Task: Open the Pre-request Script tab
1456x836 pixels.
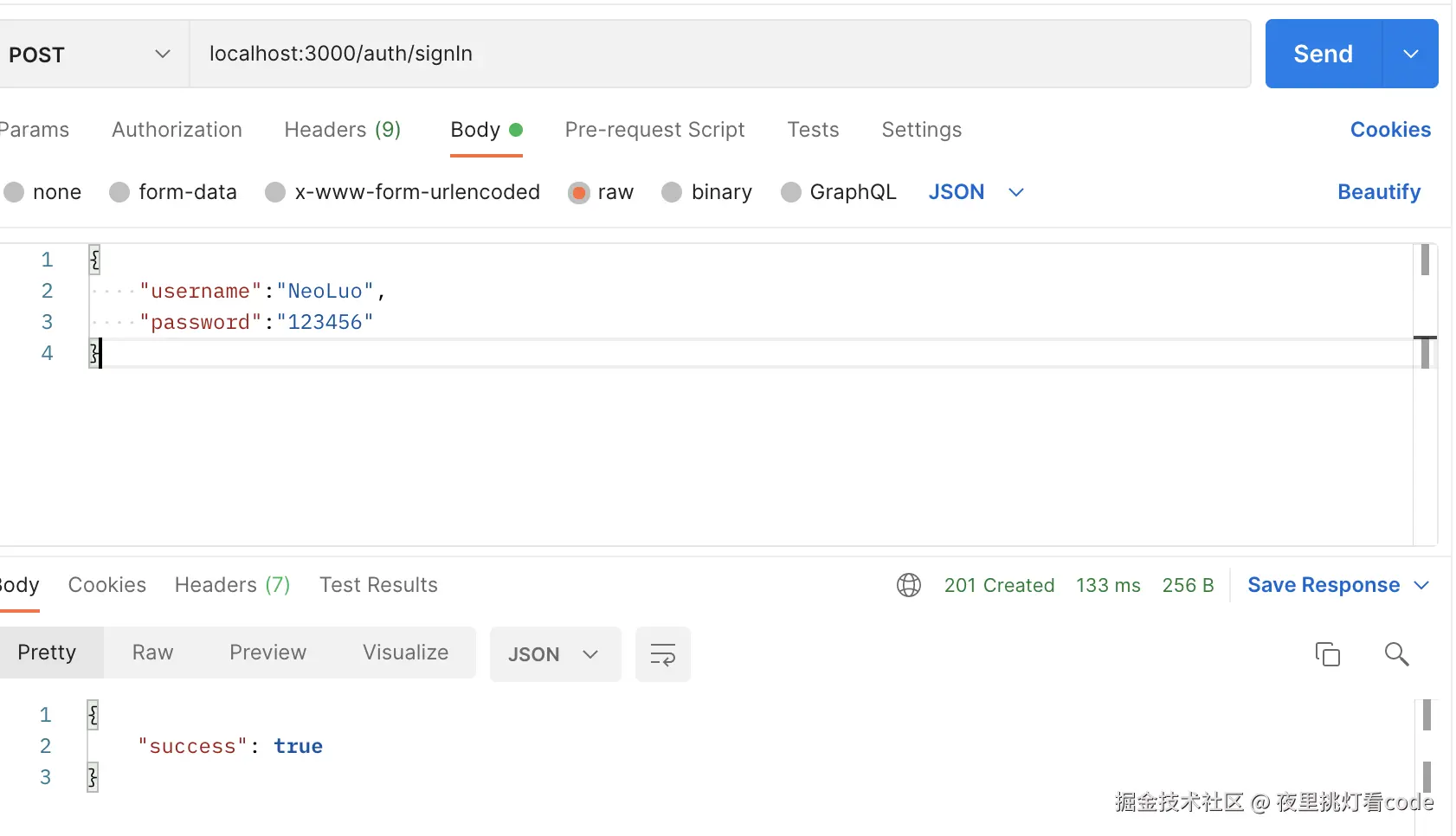Action: 654,130
